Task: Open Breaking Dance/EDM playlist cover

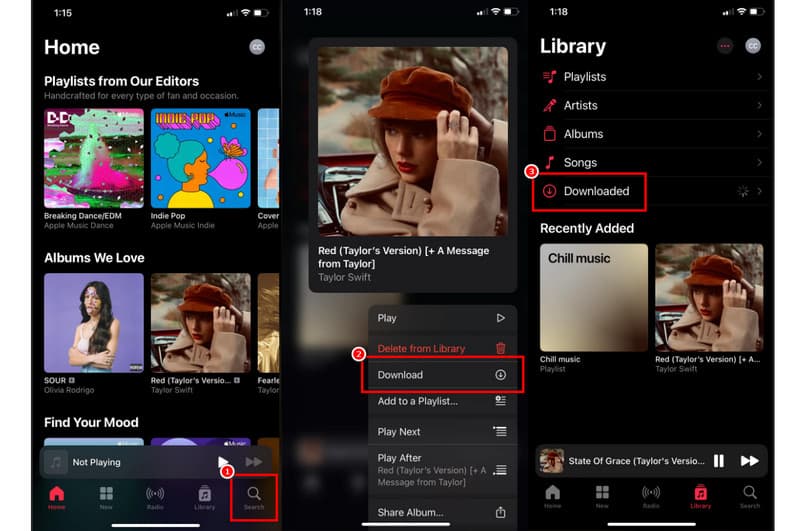Action: pos(94,158)
